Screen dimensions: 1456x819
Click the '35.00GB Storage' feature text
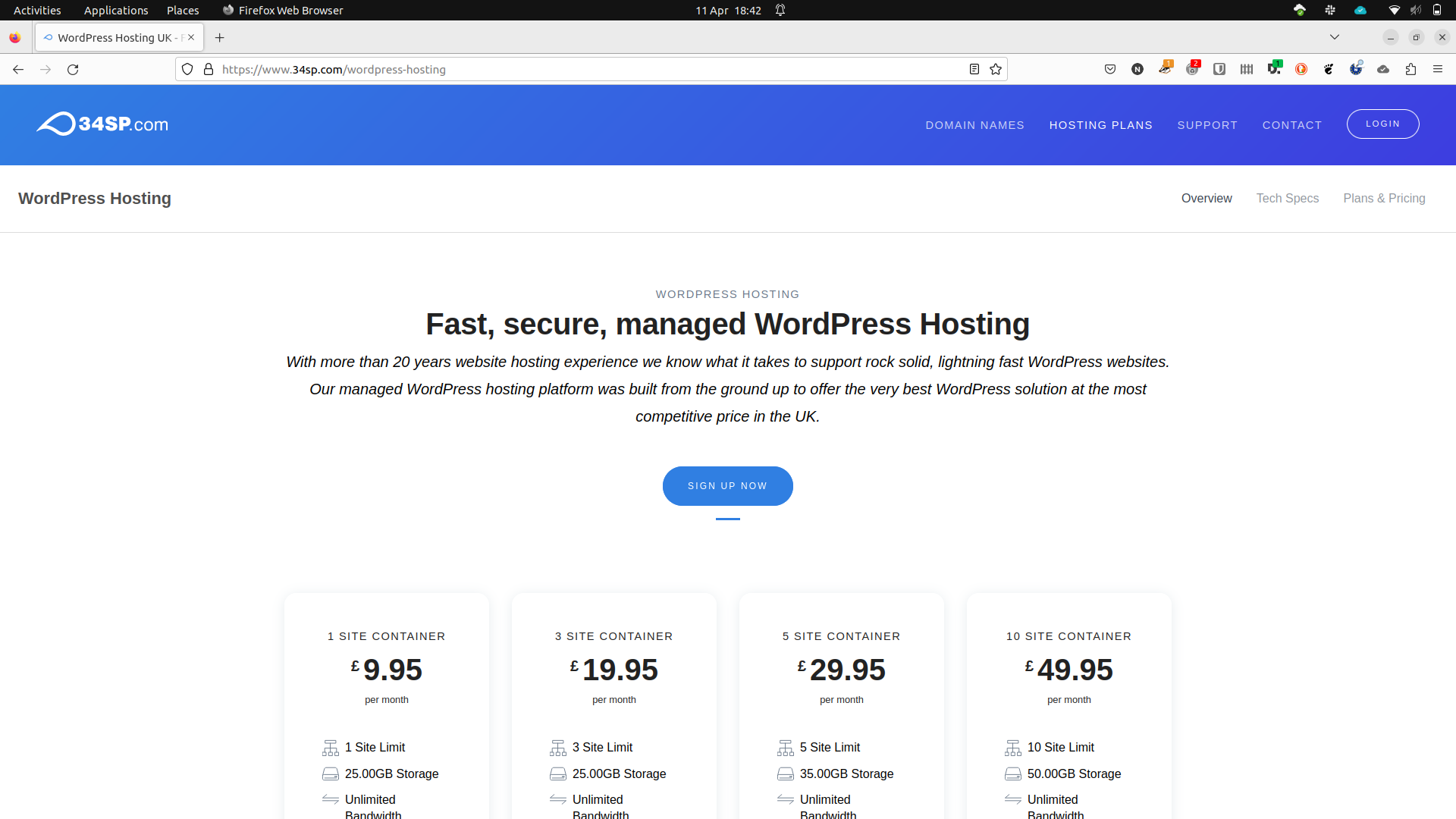coord(846,773)
